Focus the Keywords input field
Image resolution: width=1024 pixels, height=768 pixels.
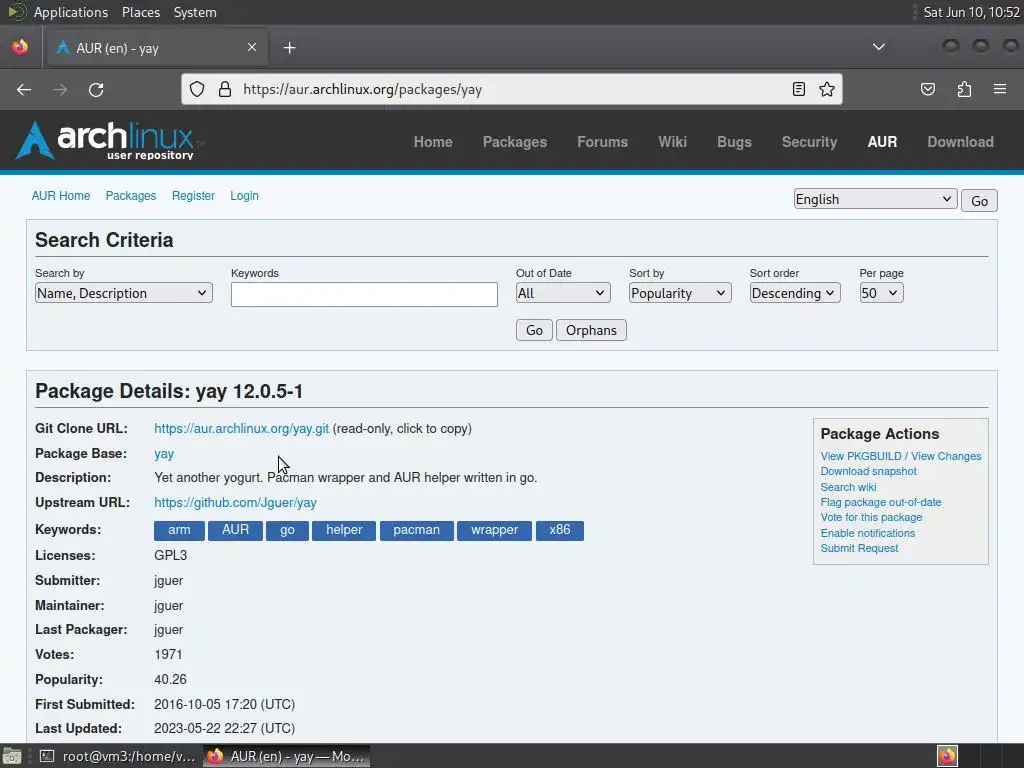364,294
